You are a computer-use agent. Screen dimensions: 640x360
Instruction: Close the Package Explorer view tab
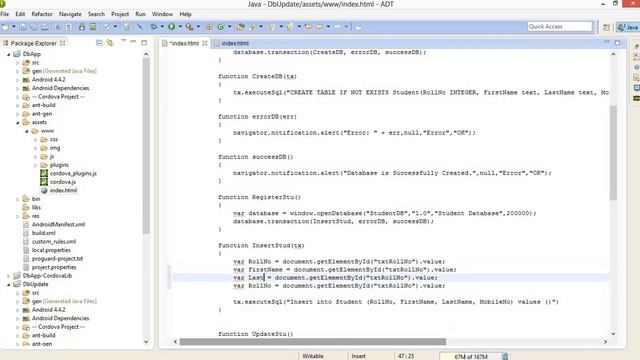[62, 43]
